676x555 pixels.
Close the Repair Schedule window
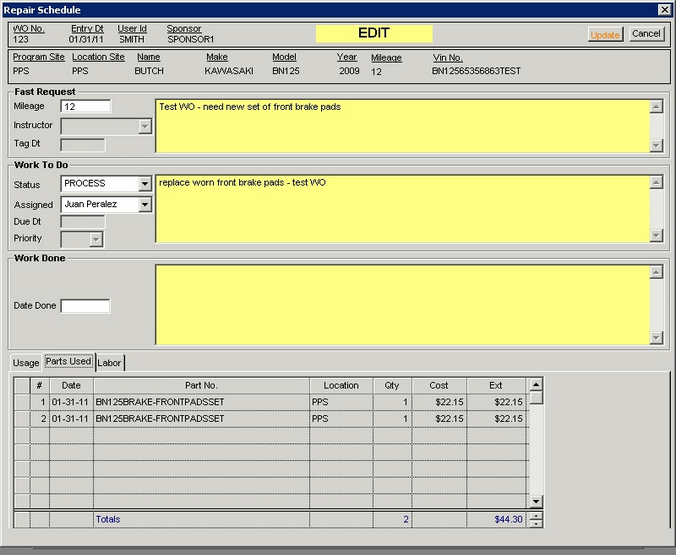[x=664, y=9]
